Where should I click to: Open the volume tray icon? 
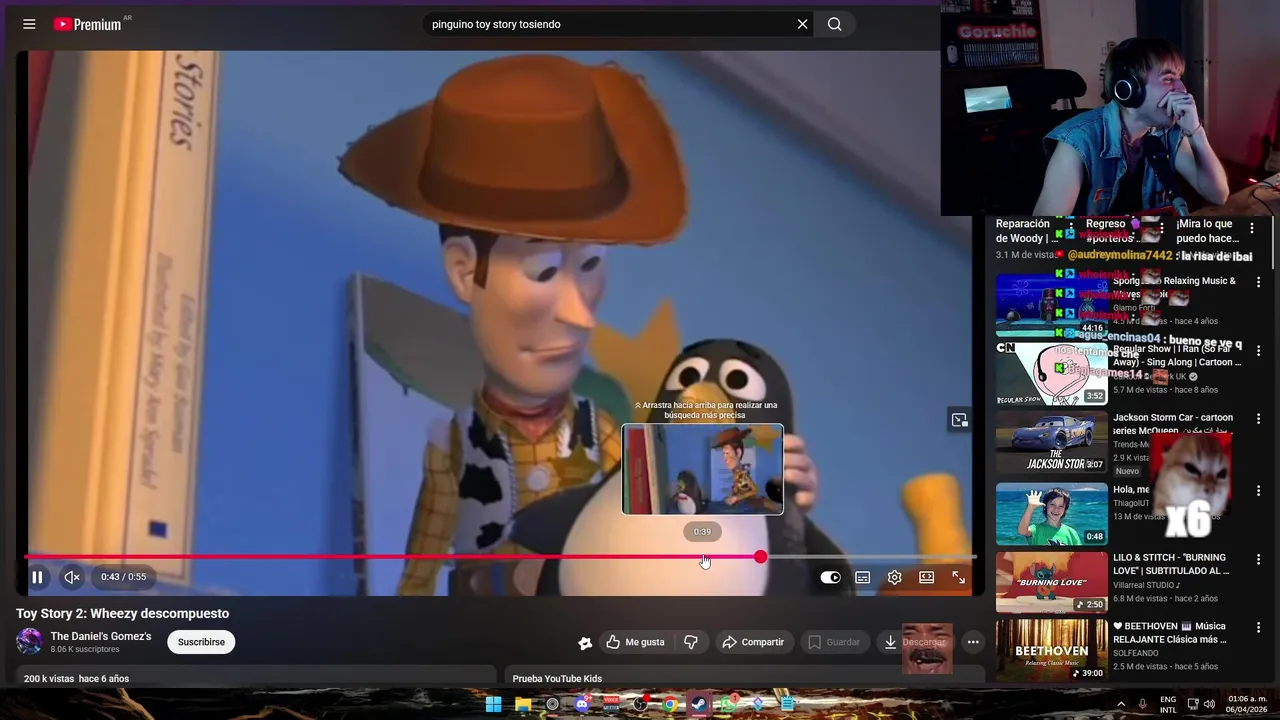[x=1209, y=704]
